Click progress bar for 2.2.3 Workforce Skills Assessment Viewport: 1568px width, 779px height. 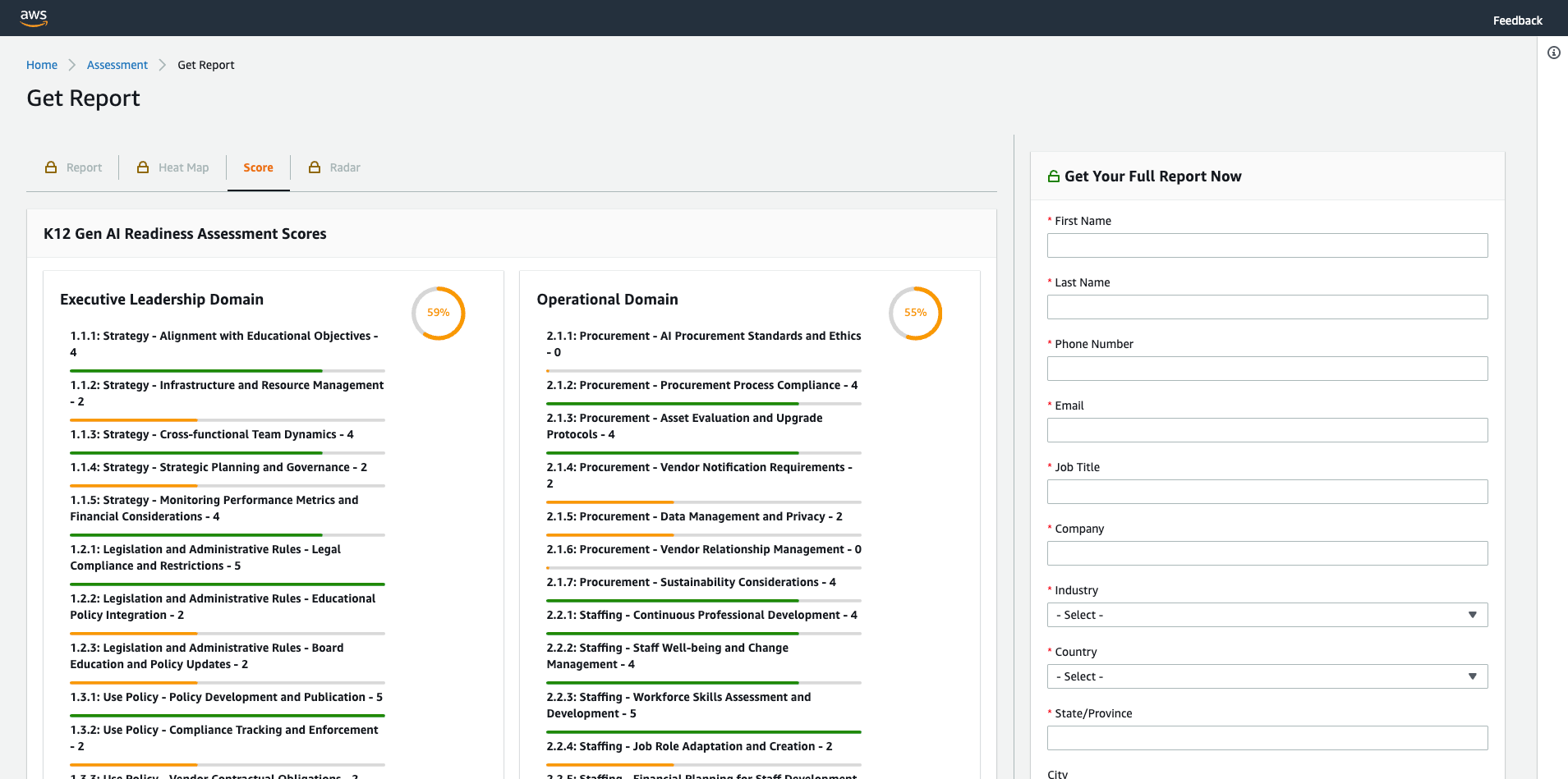[x=704, y=732]
